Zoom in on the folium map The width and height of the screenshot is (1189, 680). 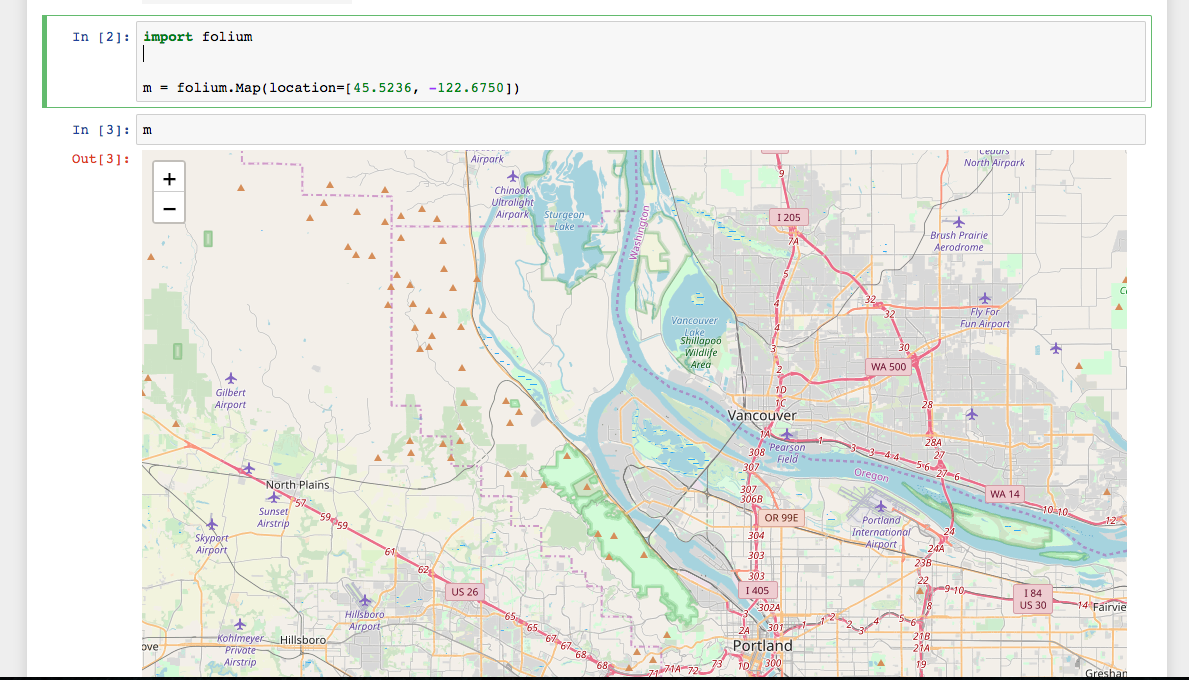[x=169, y=178]
